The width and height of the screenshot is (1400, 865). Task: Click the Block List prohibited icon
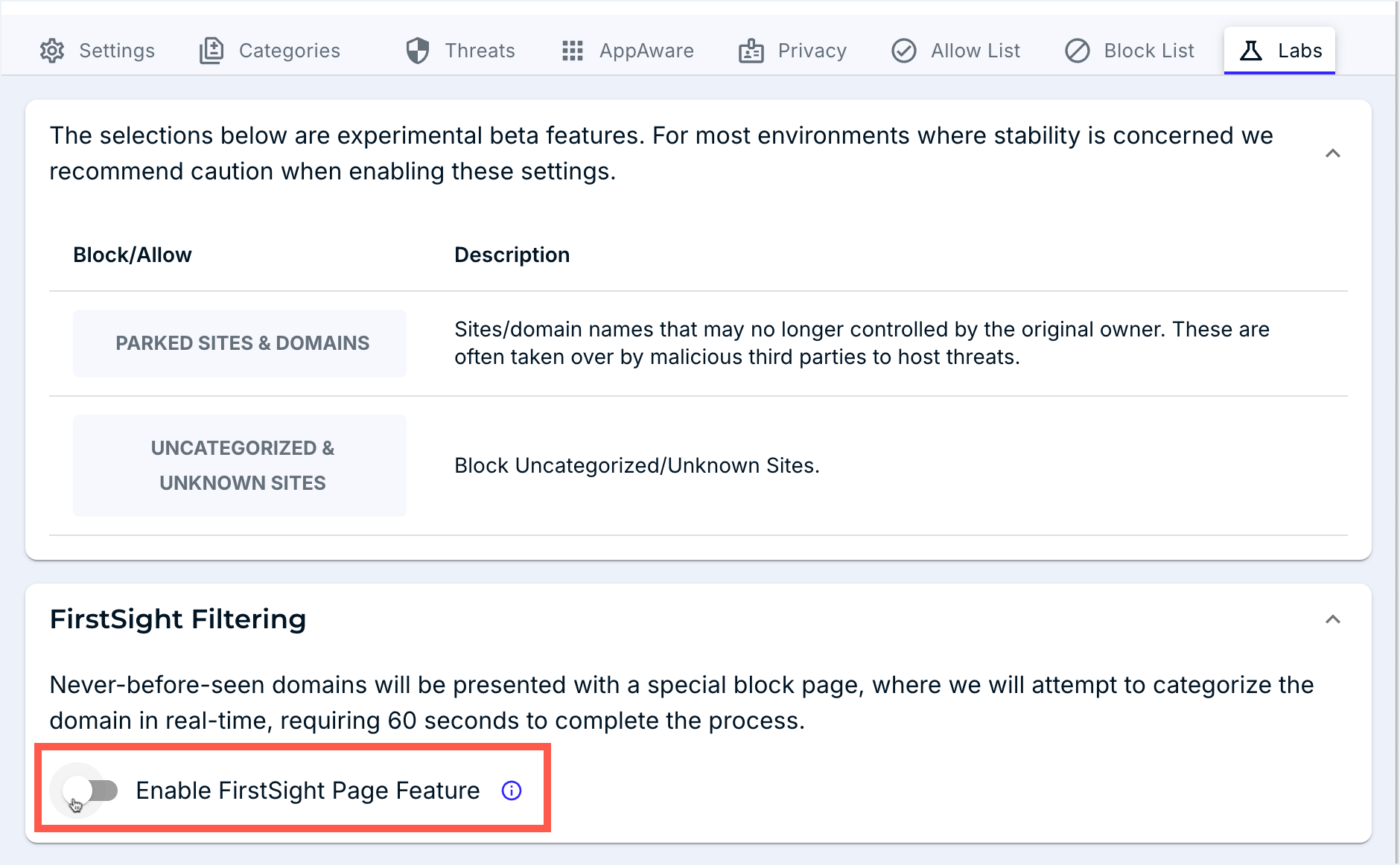1077,51
